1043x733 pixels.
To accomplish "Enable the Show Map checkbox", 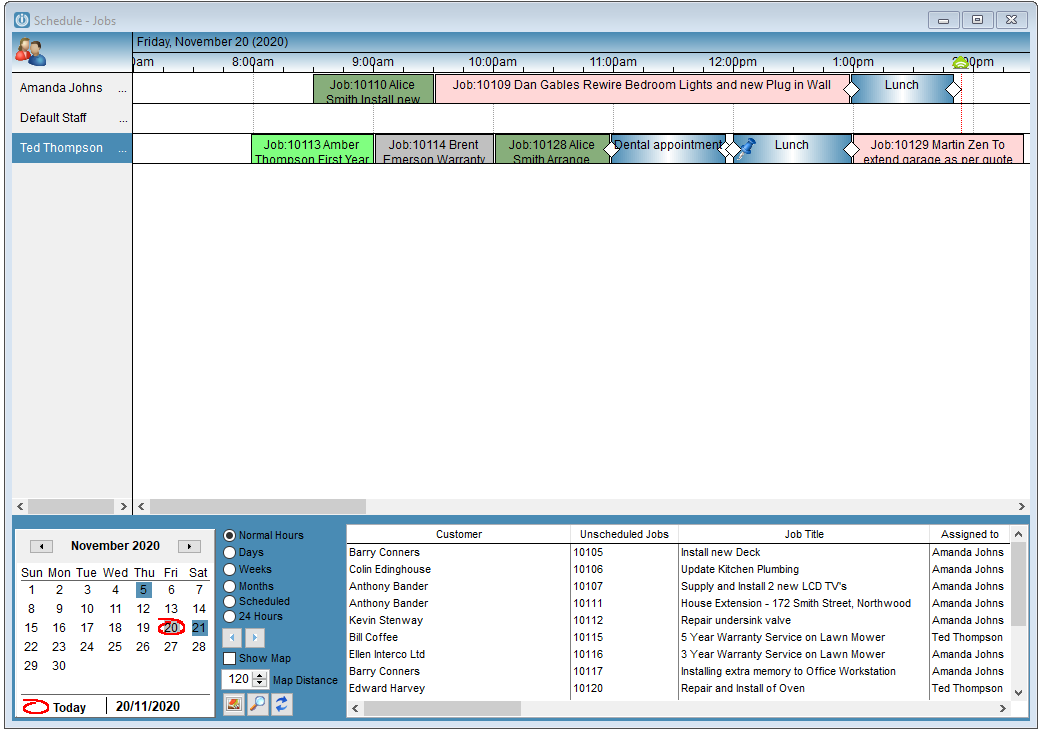I will click(x=229, y=659).
